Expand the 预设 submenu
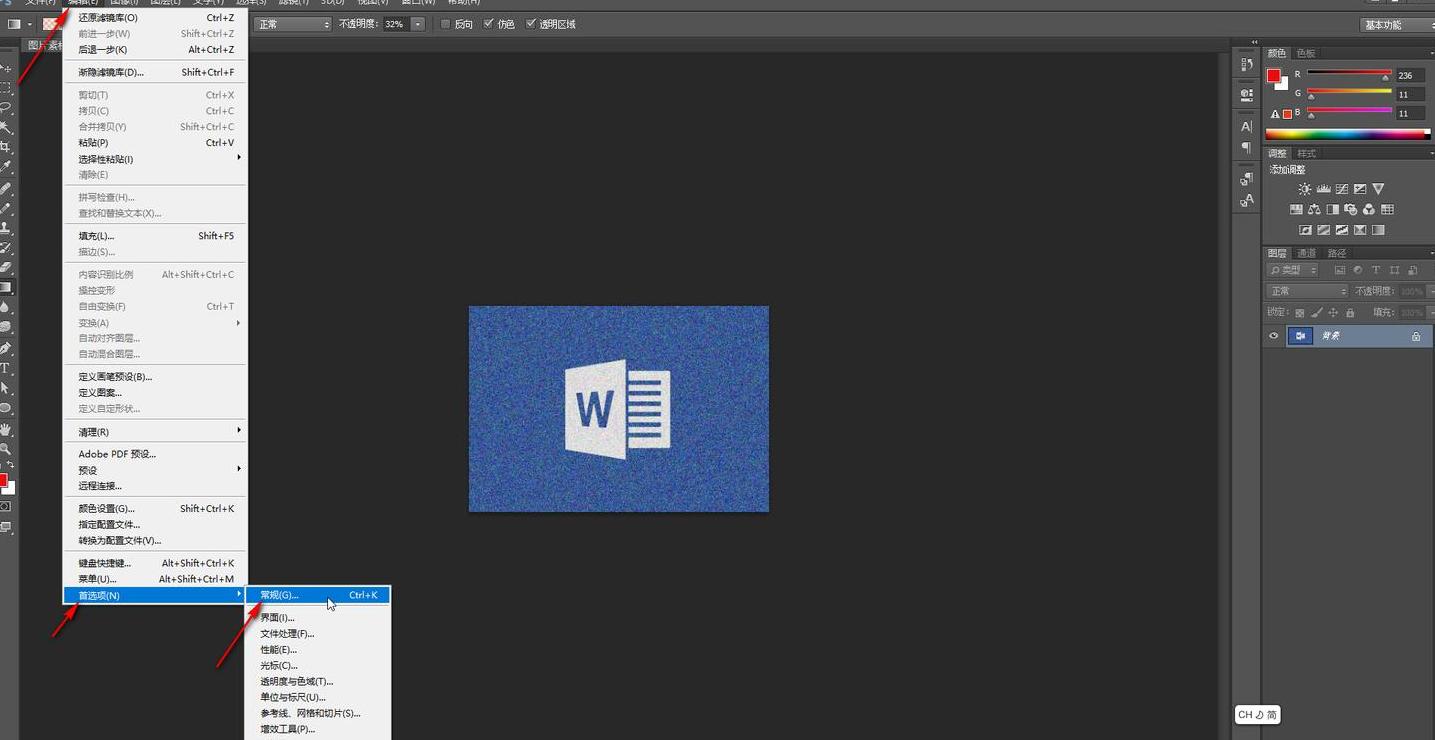This screenshot has height=740, width=1435. tap(155, 470)
